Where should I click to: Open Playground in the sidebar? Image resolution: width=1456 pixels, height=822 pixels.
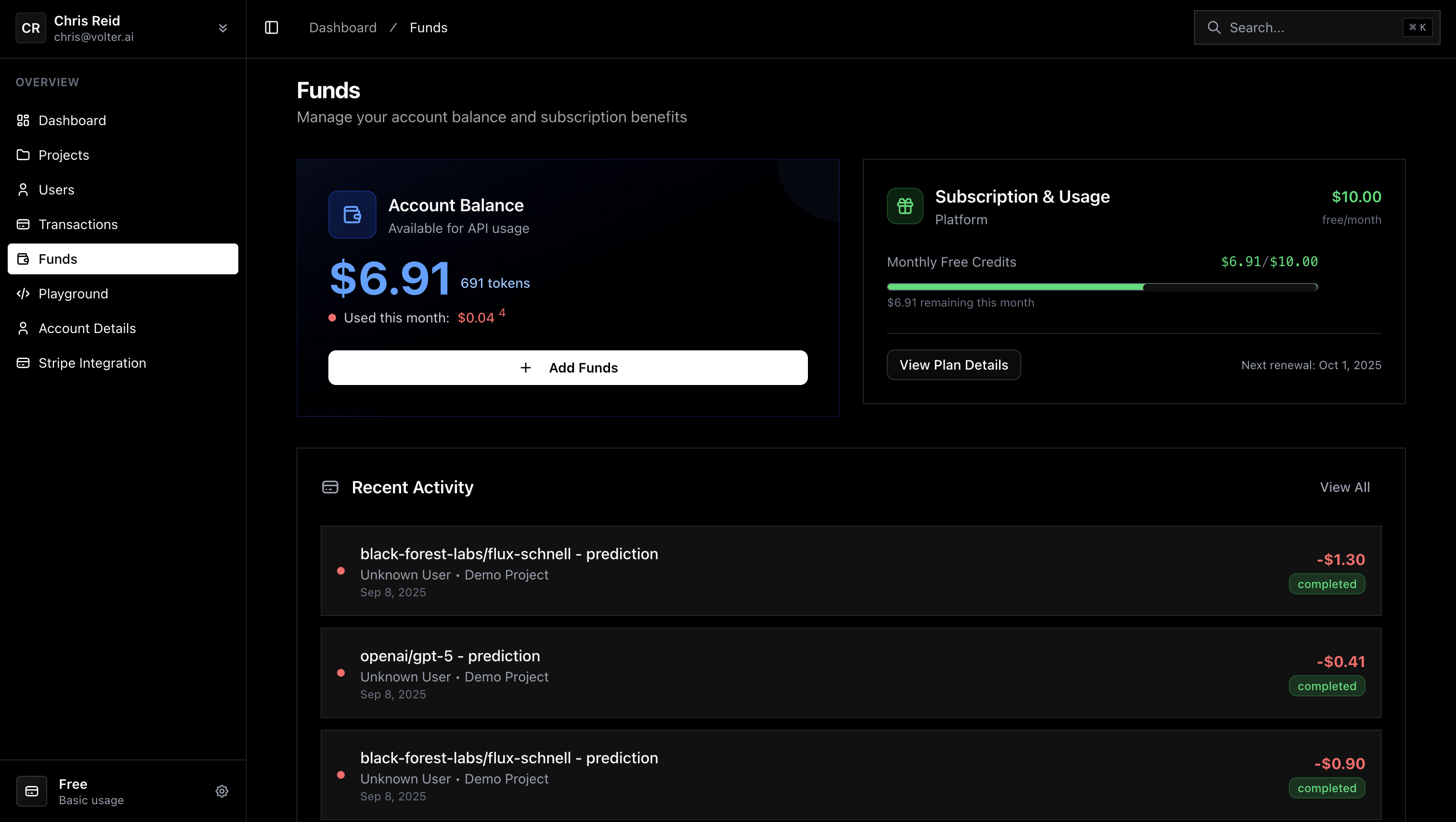coord(123,294)
